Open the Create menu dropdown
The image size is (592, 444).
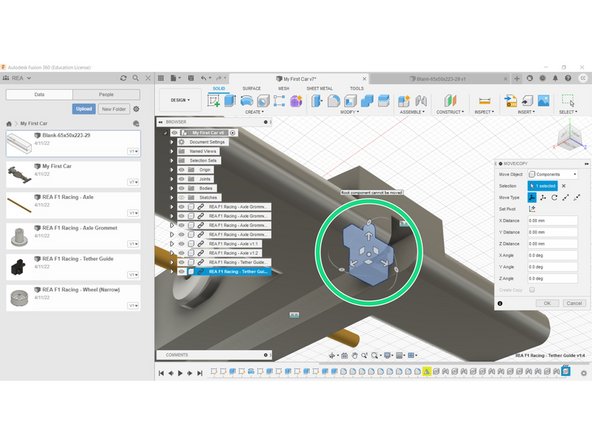pyautogui.click(x=254, y=112)
